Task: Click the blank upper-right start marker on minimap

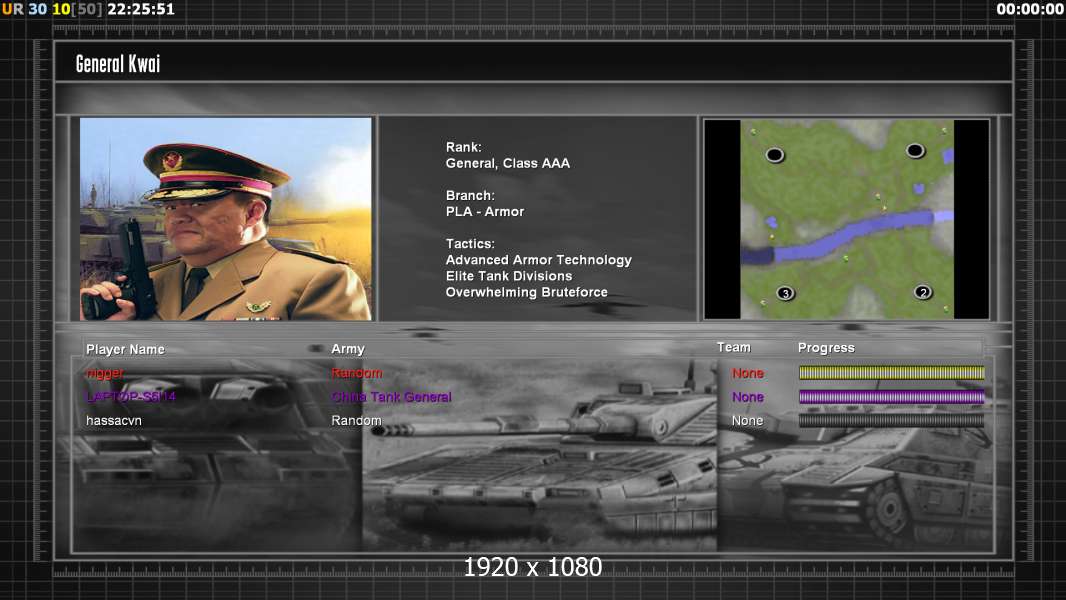Action: (x=915, y=150)
